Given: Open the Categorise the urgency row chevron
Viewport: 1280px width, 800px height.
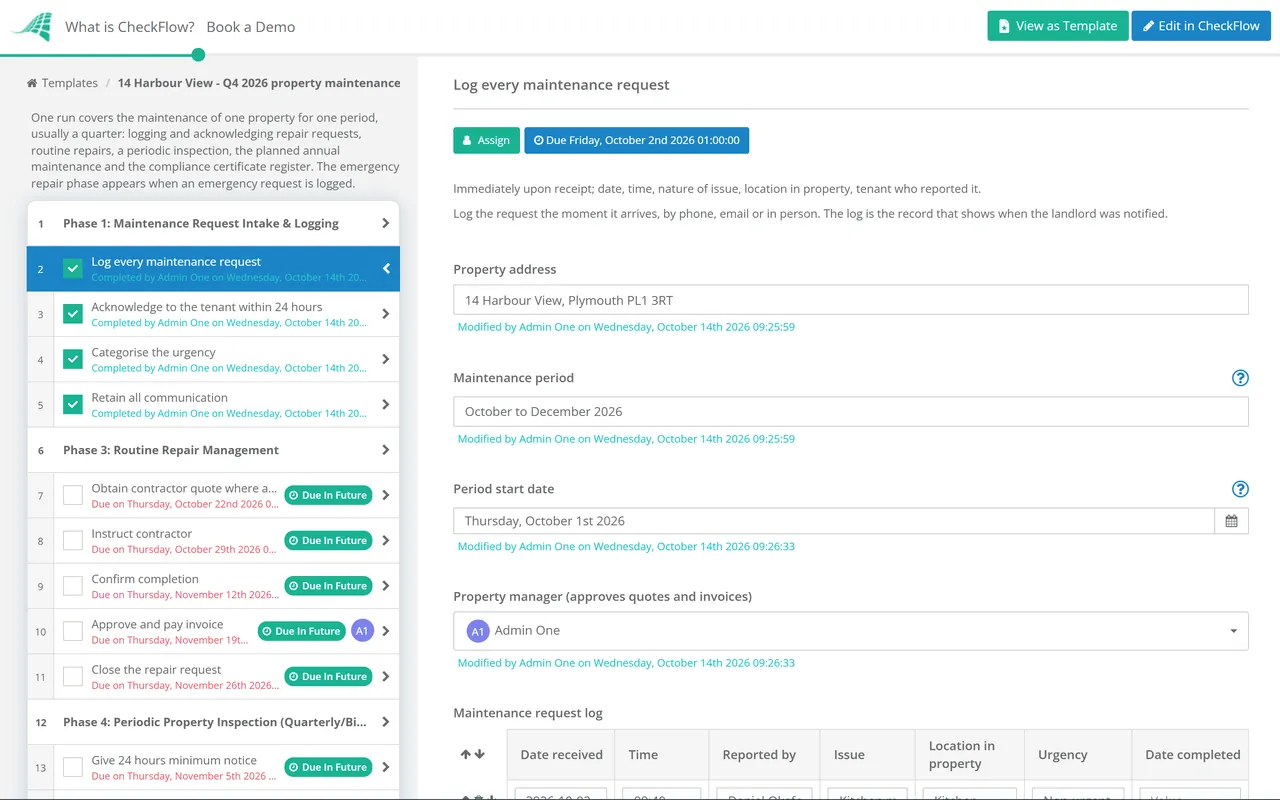Looking at the screenshot, I should click(386, 359).
